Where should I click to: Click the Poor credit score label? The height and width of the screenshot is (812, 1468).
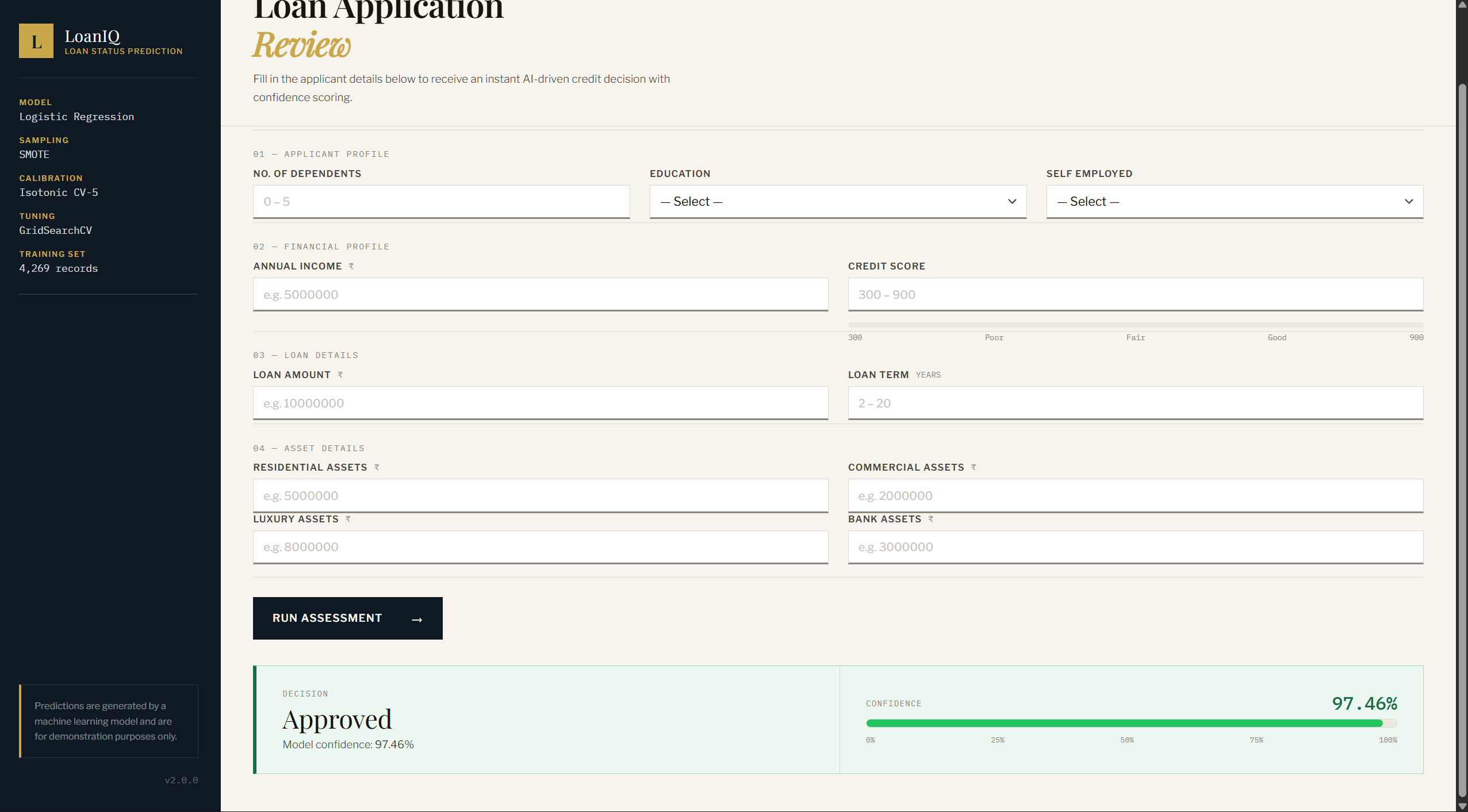[994, 338]
